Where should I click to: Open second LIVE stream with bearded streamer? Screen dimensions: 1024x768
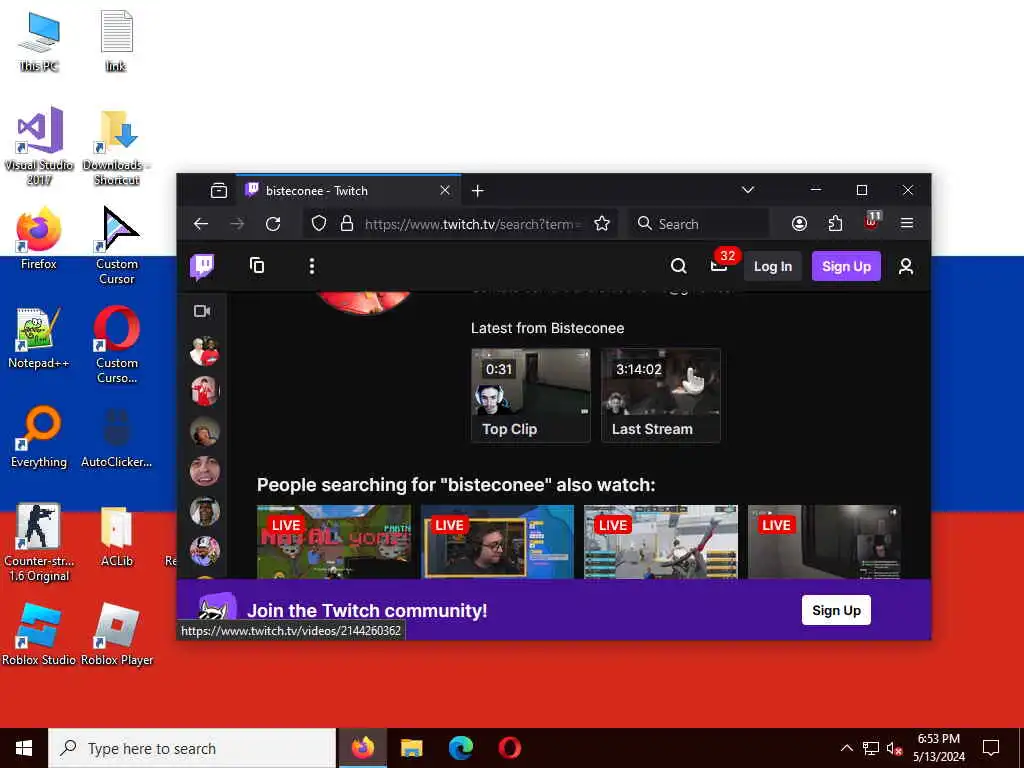tap(497, 541)
